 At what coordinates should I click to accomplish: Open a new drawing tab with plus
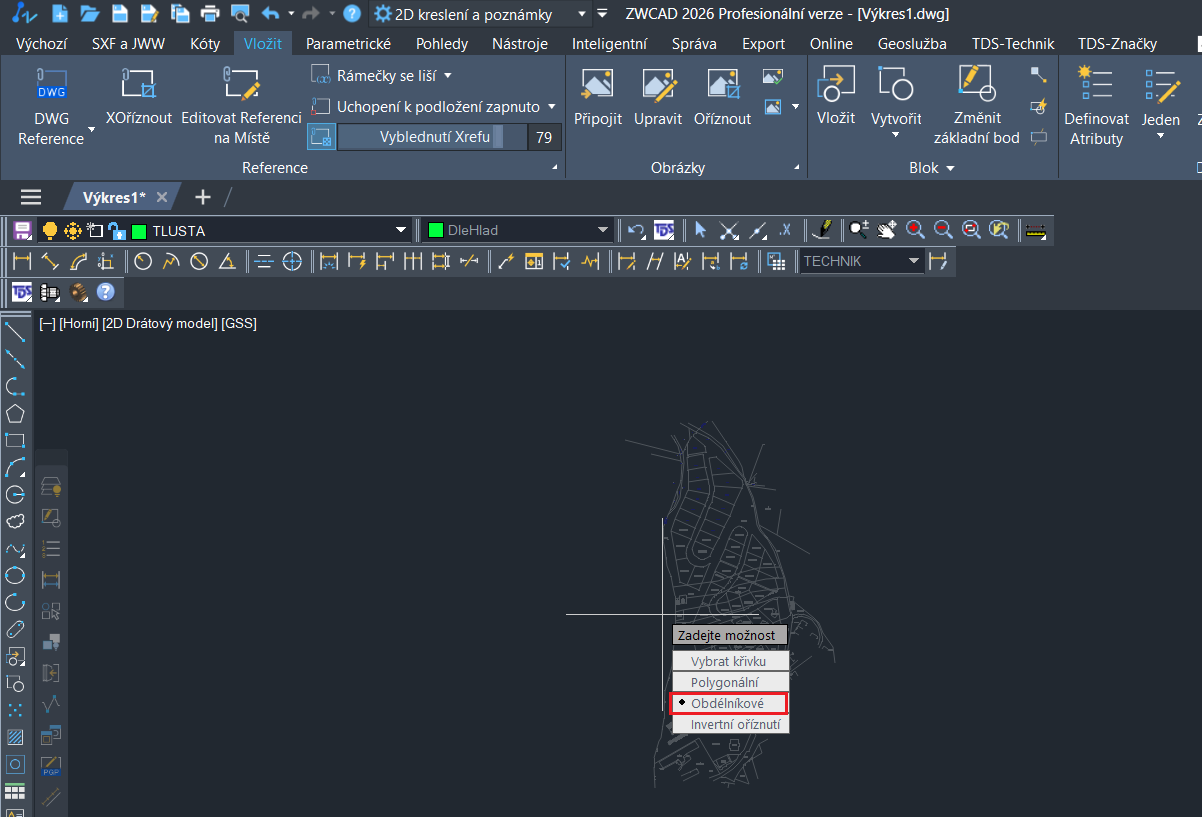coord(203,196)
